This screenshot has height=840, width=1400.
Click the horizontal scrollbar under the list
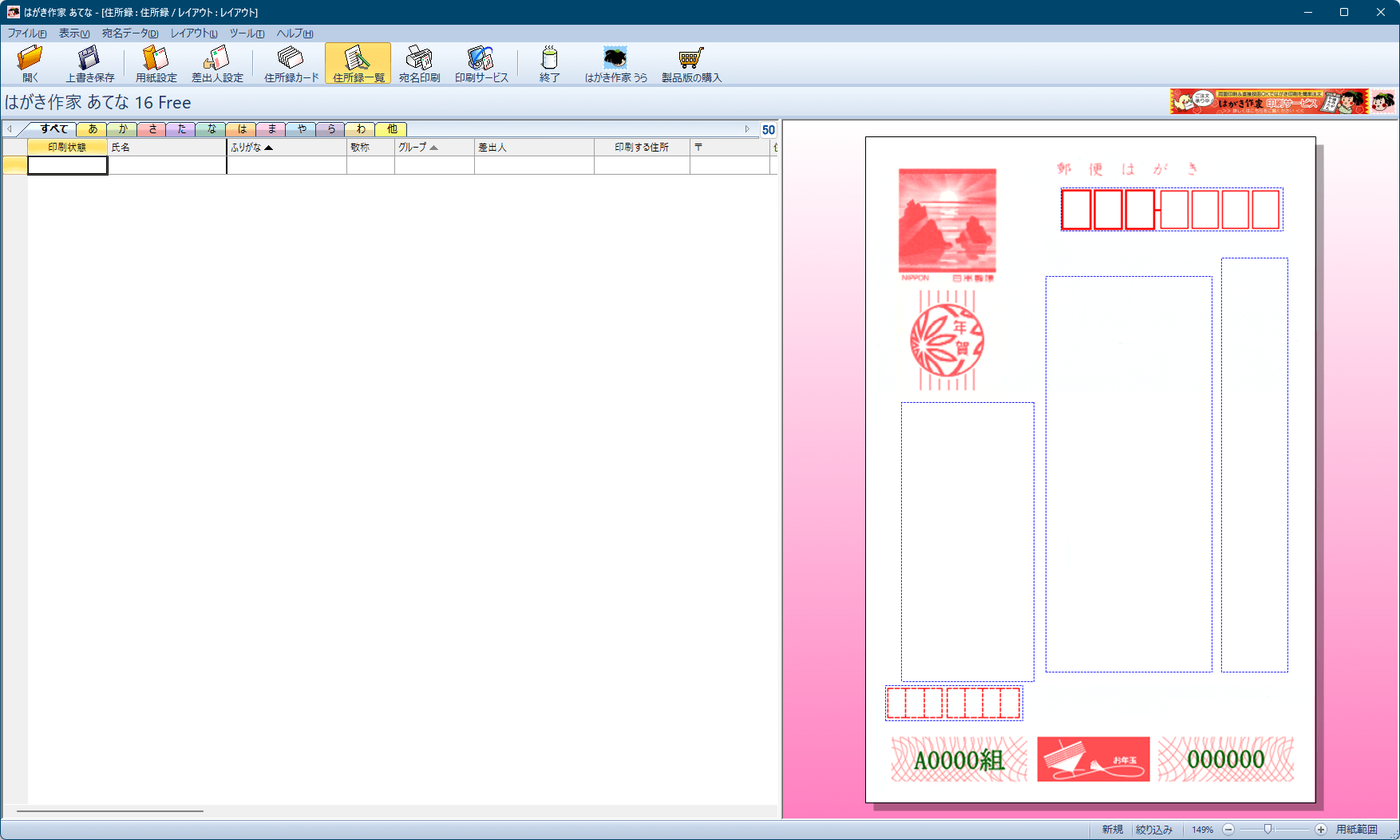pos(110,811)
